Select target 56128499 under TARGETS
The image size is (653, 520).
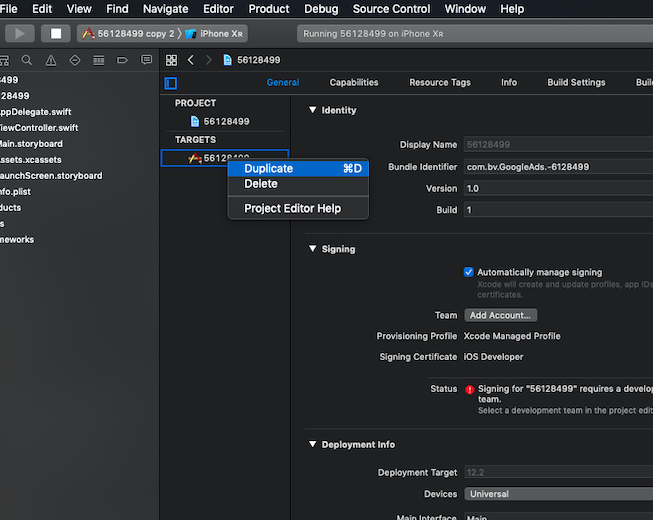(225, 158)
